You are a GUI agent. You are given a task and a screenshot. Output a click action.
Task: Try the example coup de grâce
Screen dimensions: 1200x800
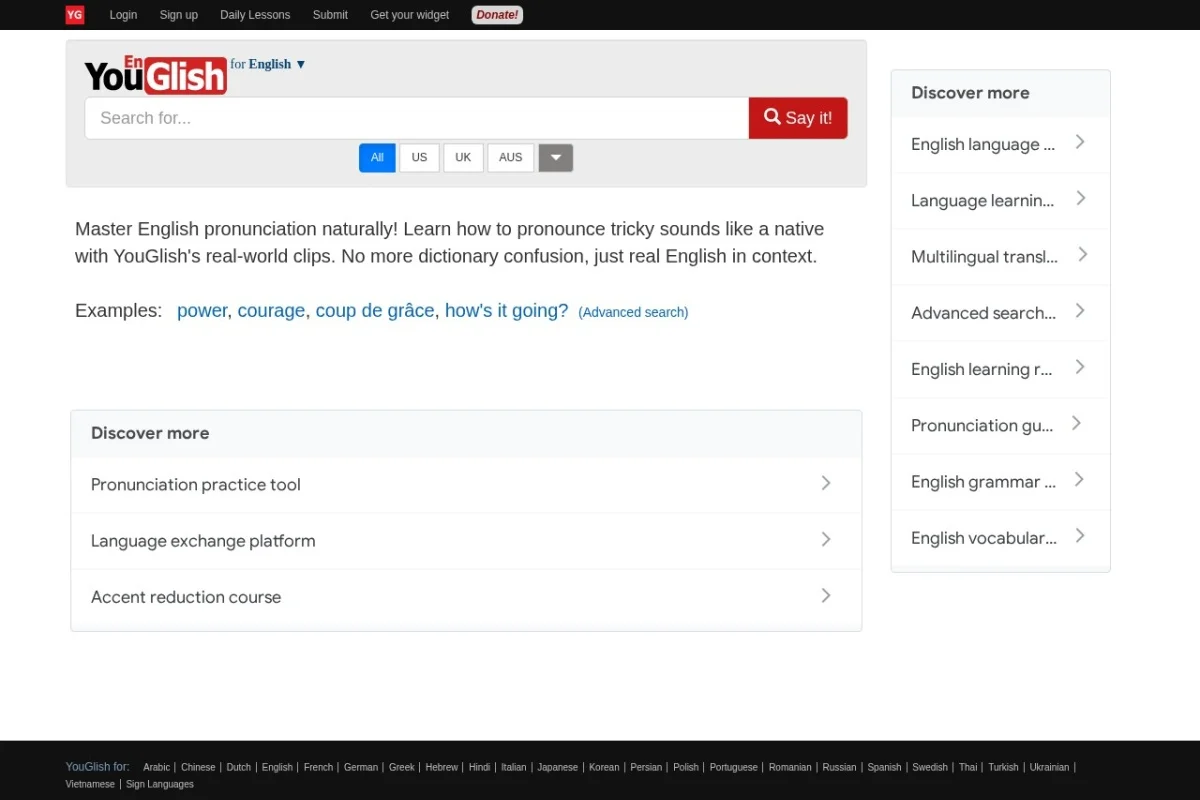click(375, 311)
